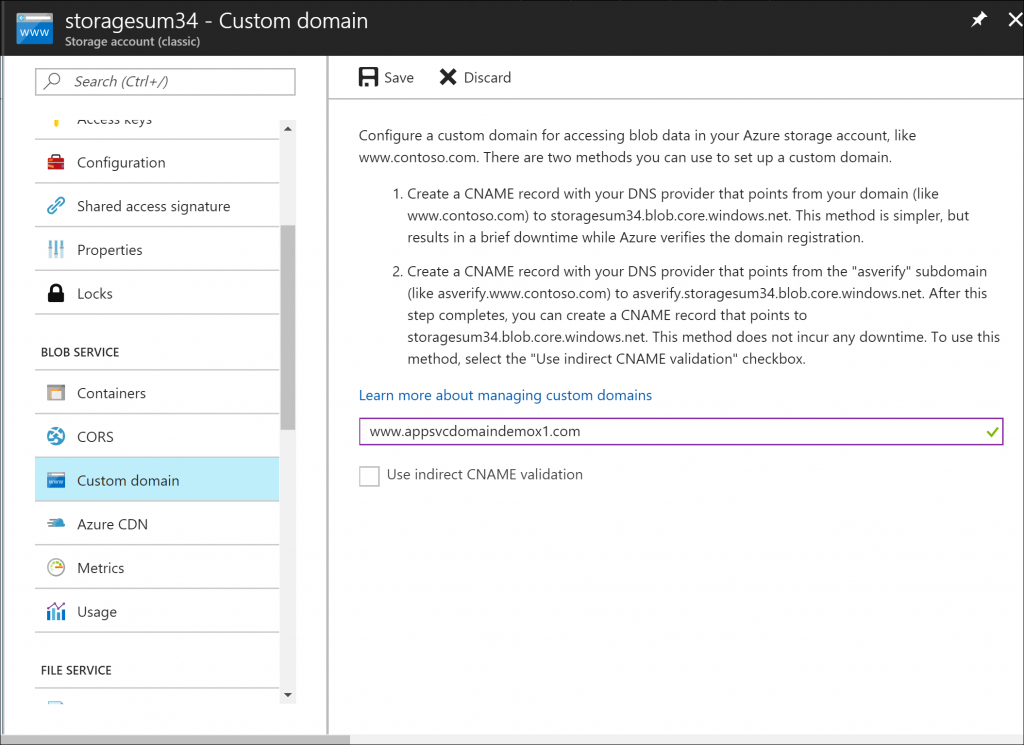
Task: Pin the blade using pin icon
Action: [x=979, y=20]
